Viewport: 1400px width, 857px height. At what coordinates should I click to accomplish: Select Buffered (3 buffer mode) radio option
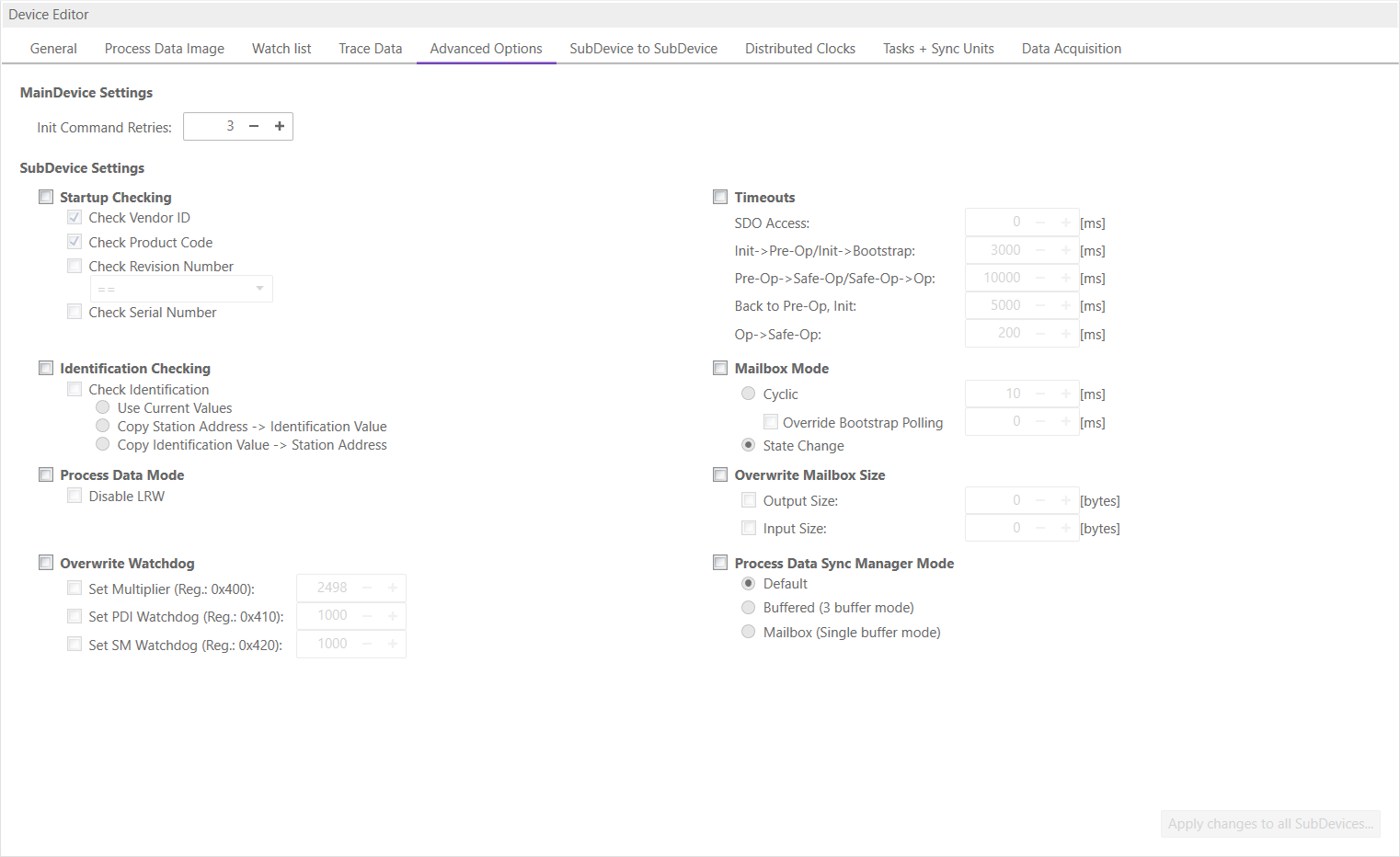point(749,608)
